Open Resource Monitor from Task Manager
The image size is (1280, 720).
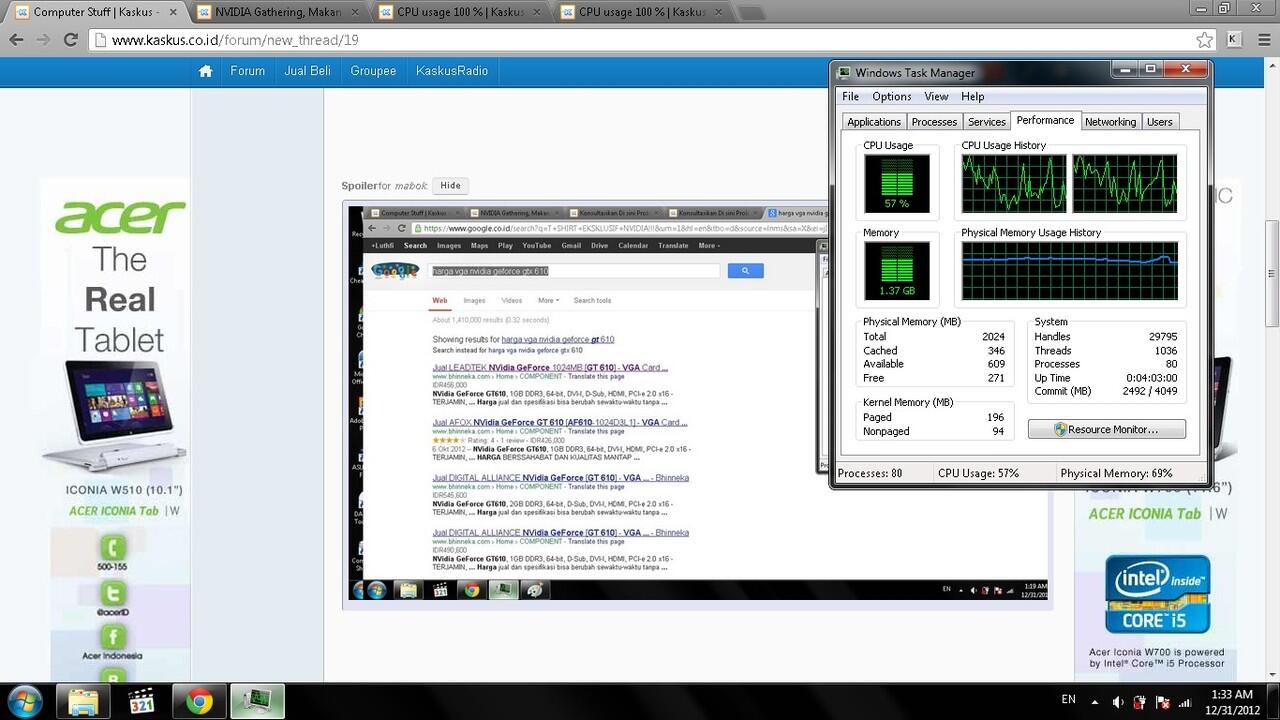(1106, 429)
